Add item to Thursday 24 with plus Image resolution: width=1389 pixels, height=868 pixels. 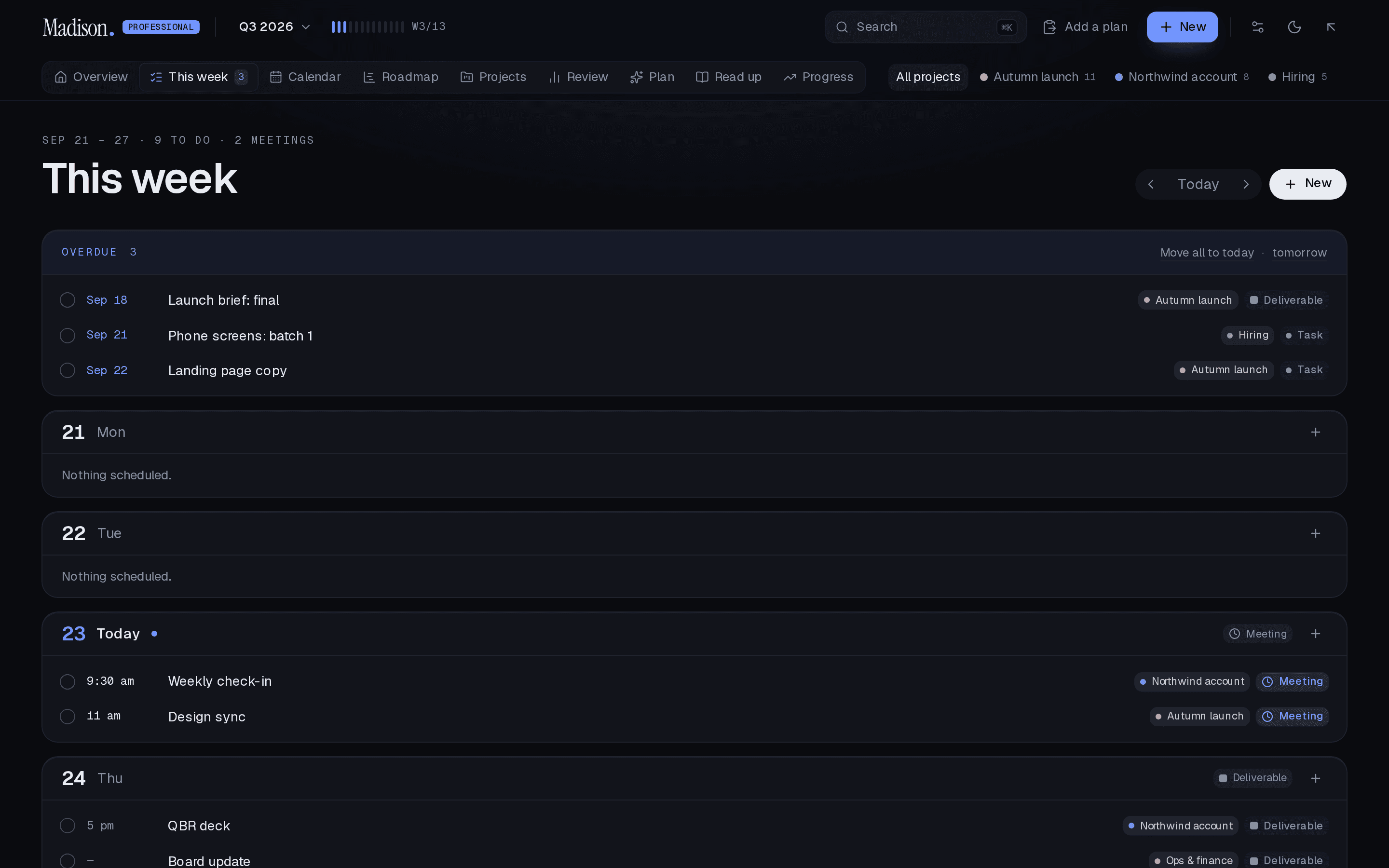[x=1316, y=778]
